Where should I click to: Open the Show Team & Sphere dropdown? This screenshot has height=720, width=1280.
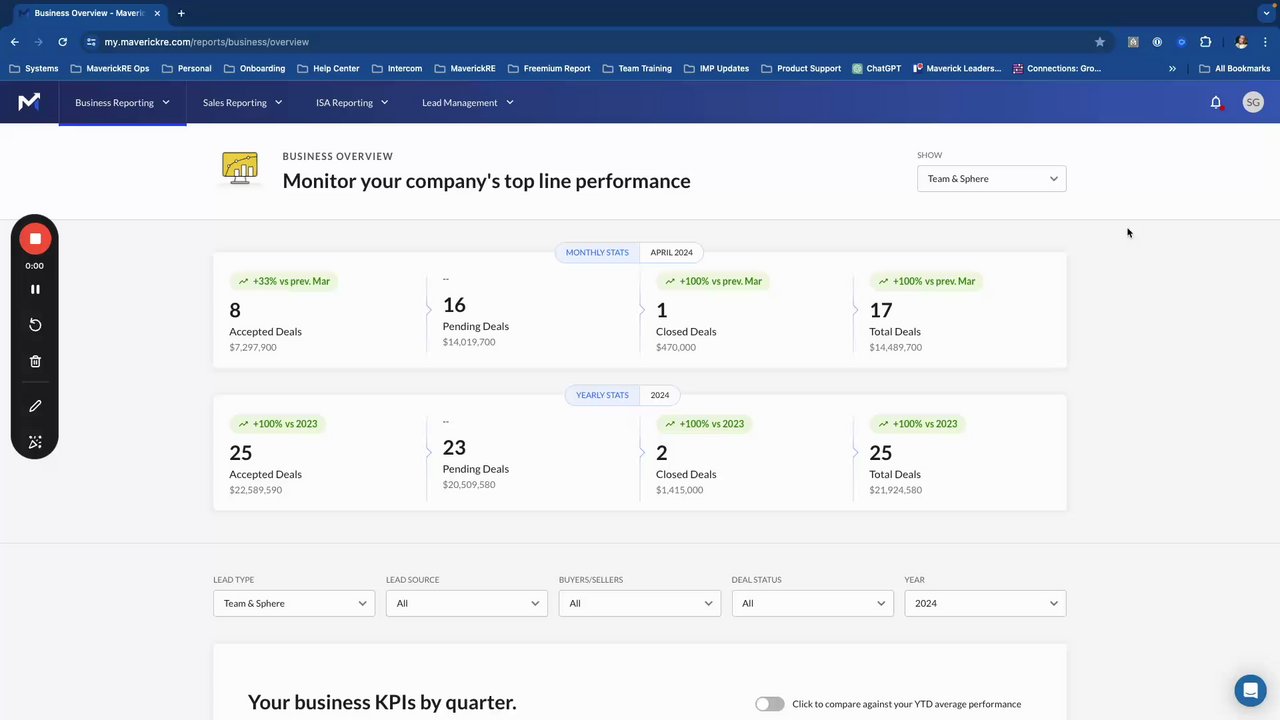coord(991,179)
